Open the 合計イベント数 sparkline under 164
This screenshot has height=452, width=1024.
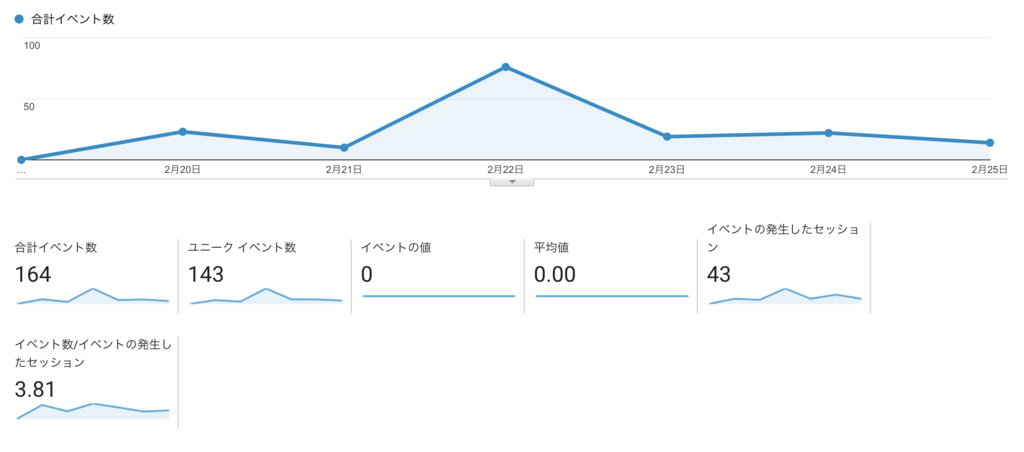pyautogui.click(x=93, y=296)
